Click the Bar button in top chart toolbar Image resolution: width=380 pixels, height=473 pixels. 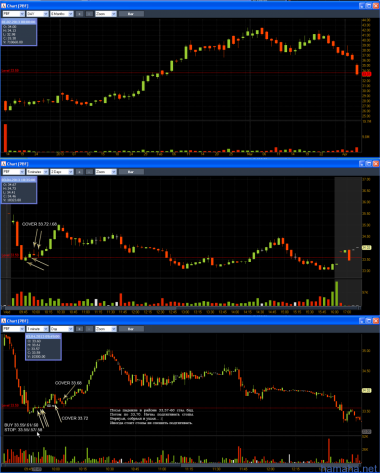(x=131, y=14)
